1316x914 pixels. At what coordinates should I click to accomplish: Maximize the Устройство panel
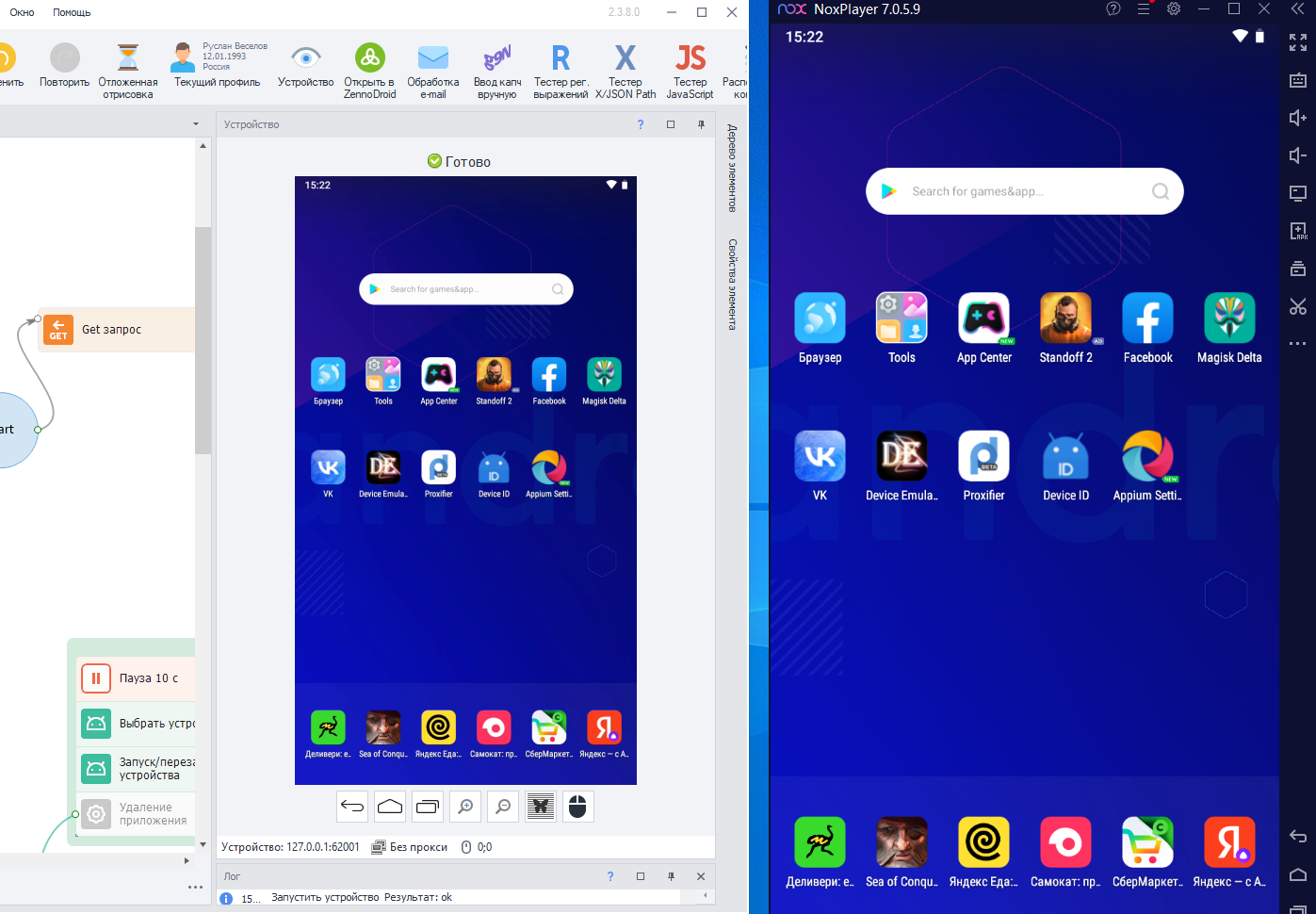[x=671, y=124]
